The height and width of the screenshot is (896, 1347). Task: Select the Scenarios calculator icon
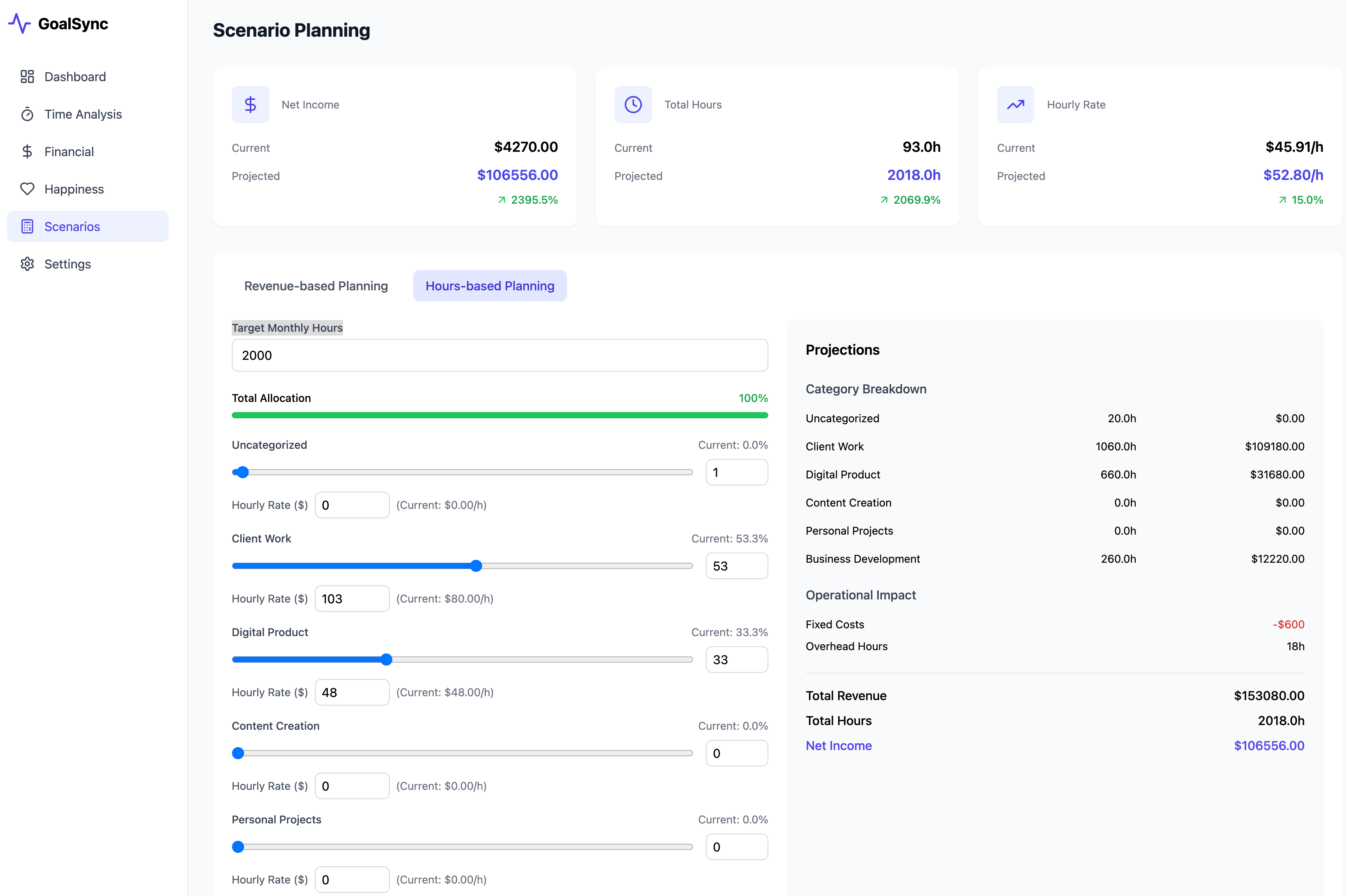[27, 226]
